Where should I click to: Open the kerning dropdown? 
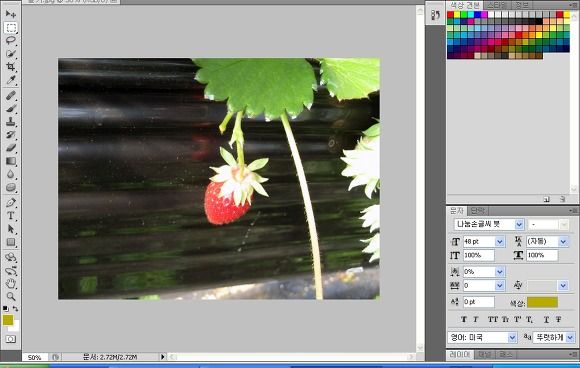563,286
